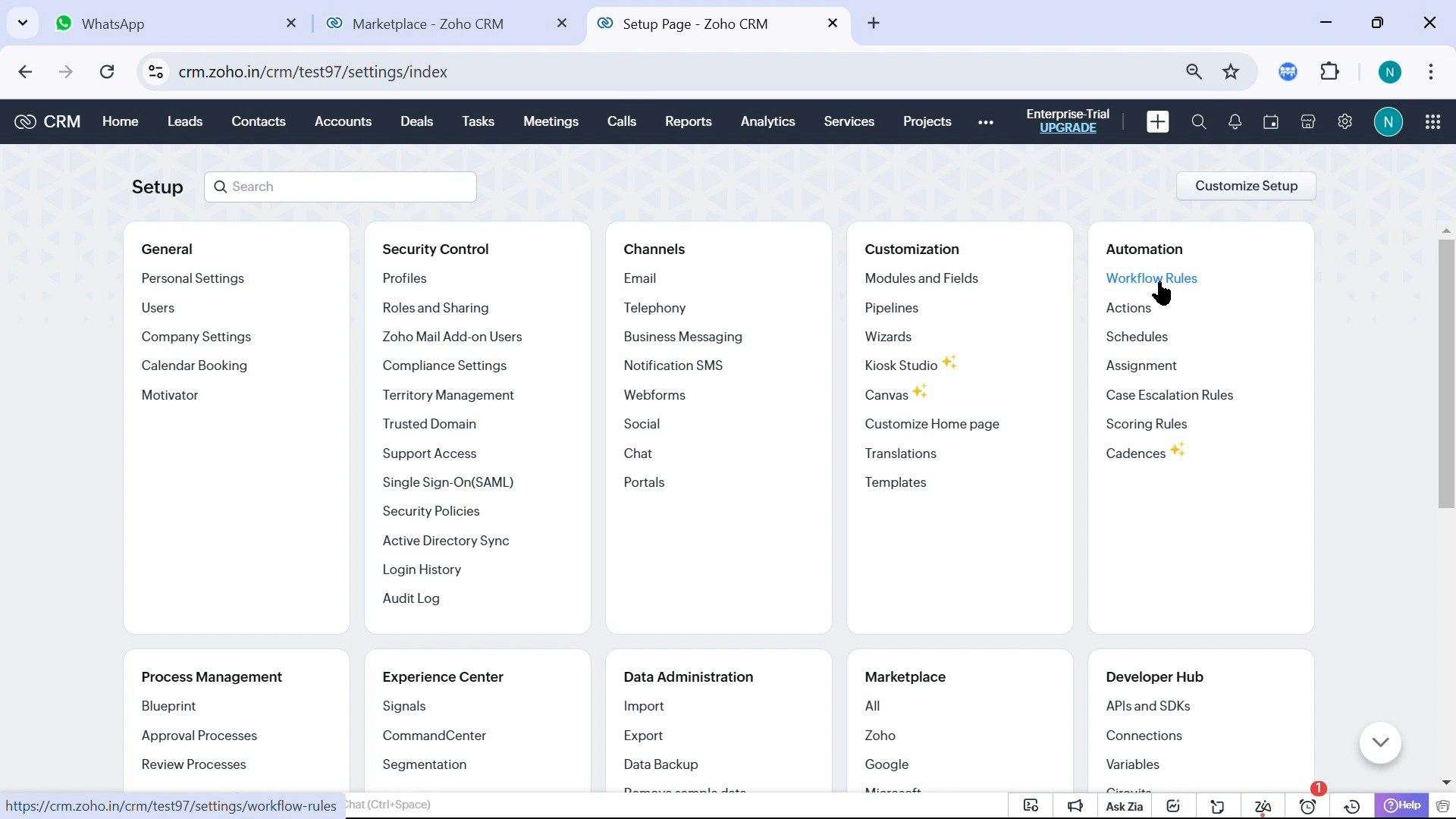Viewport: 1456px width, 819px height.
Task: Click inside the Setup search field
Action: pyautogui.click(x=340, y=187)
